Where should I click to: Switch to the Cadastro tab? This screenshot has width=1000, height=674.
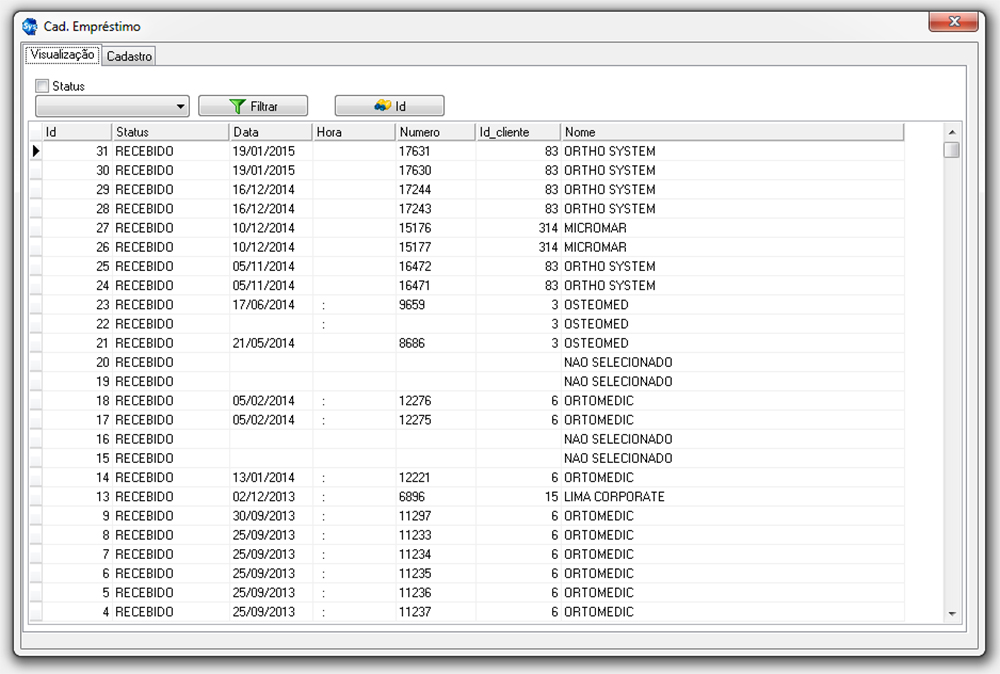coord(129,57)
